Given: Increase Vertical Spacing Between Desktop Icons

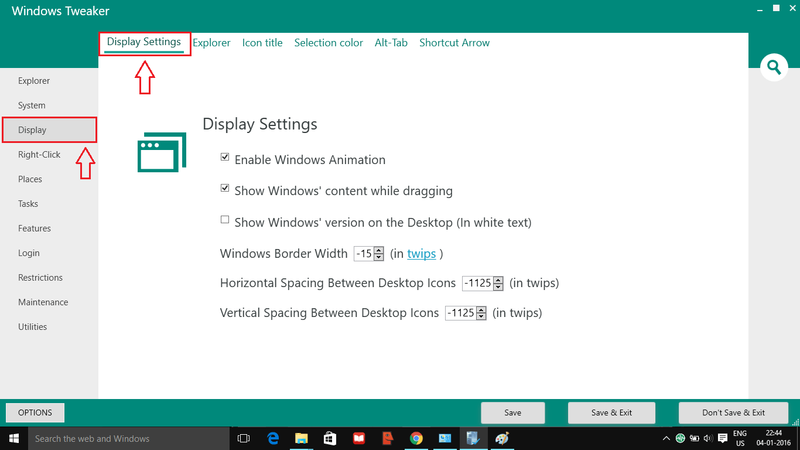Looking at the screenshot, I should (481, 309).
